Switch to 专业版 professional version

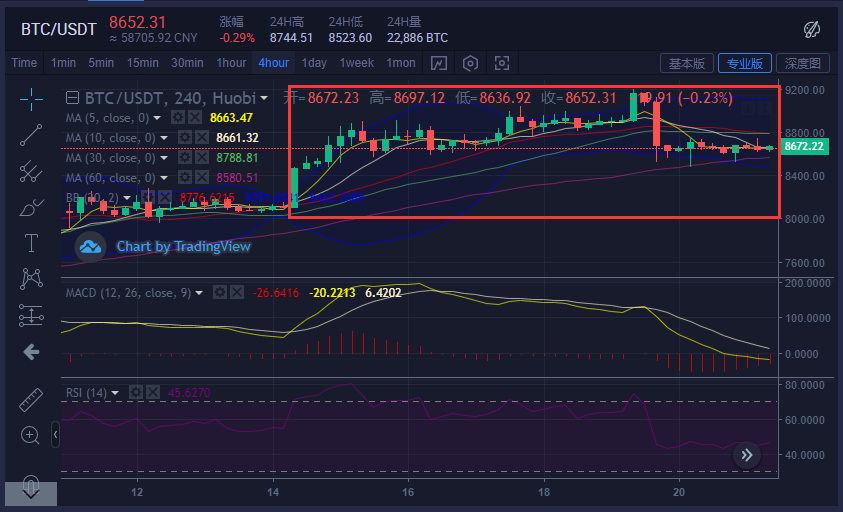coord(745,63)
